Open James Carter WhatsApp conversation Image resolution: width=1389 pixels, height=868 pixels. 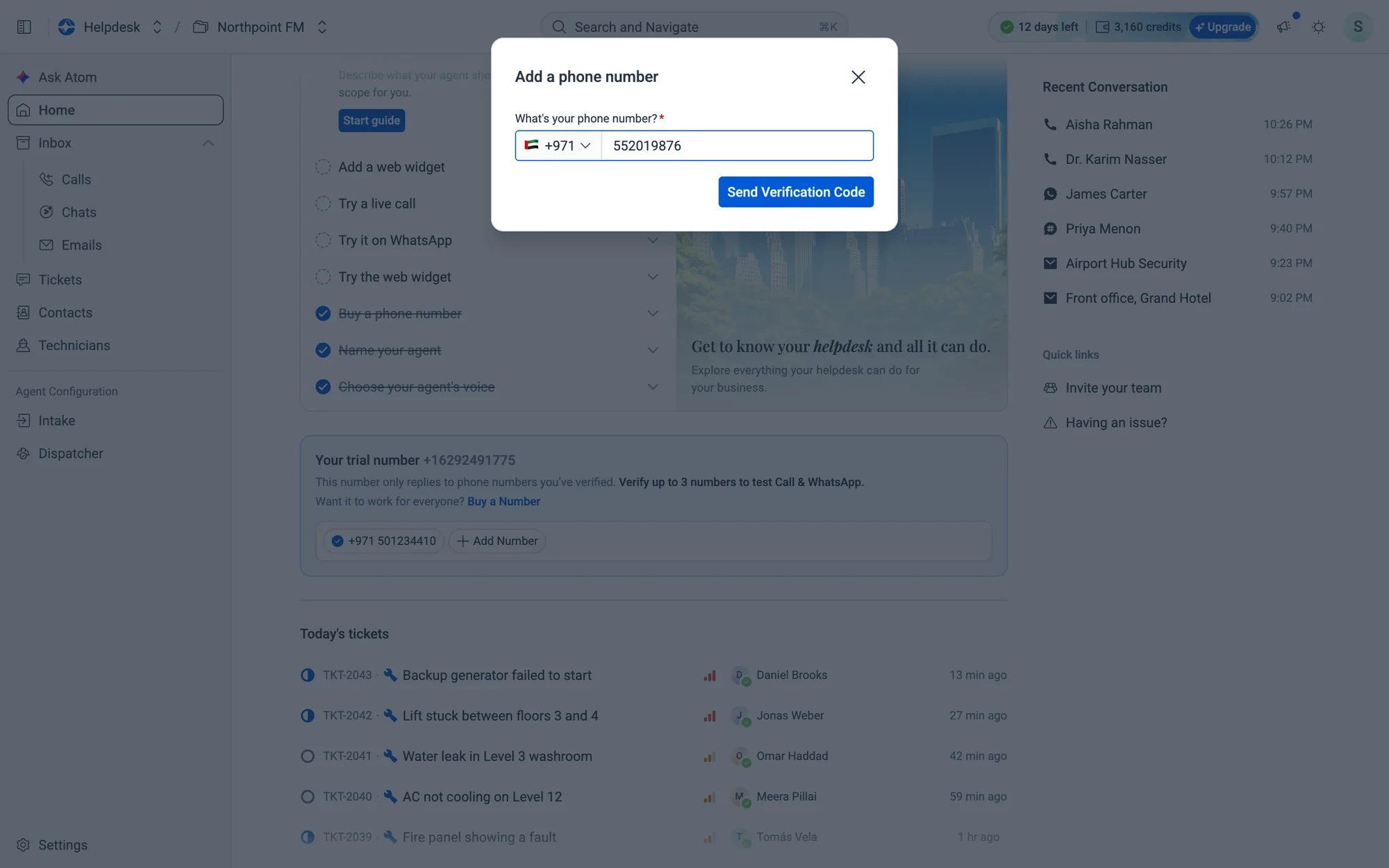coord(1178,194)
